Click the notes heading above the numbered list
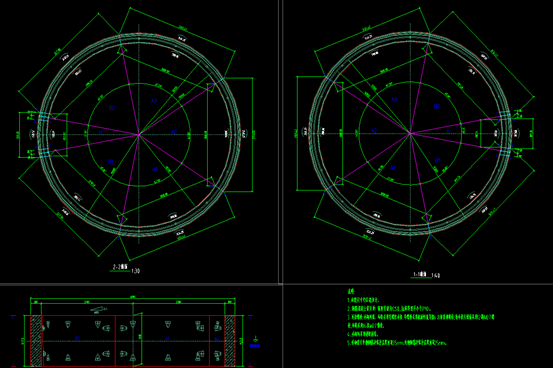 click(351, 291)
